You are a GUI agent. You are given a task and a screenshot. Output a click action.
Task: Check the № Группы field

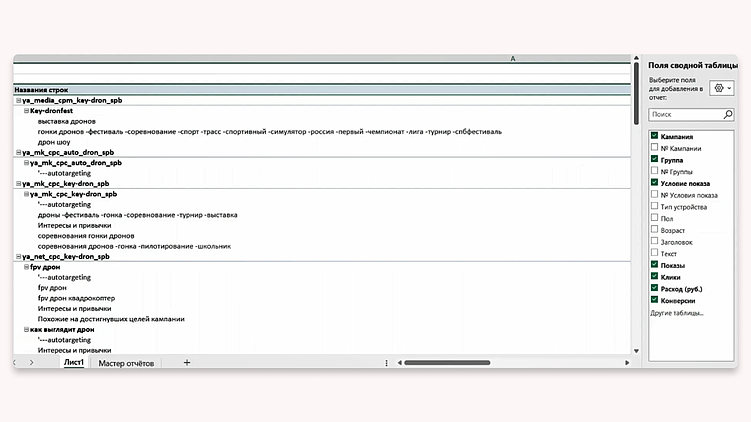point(654,171)
